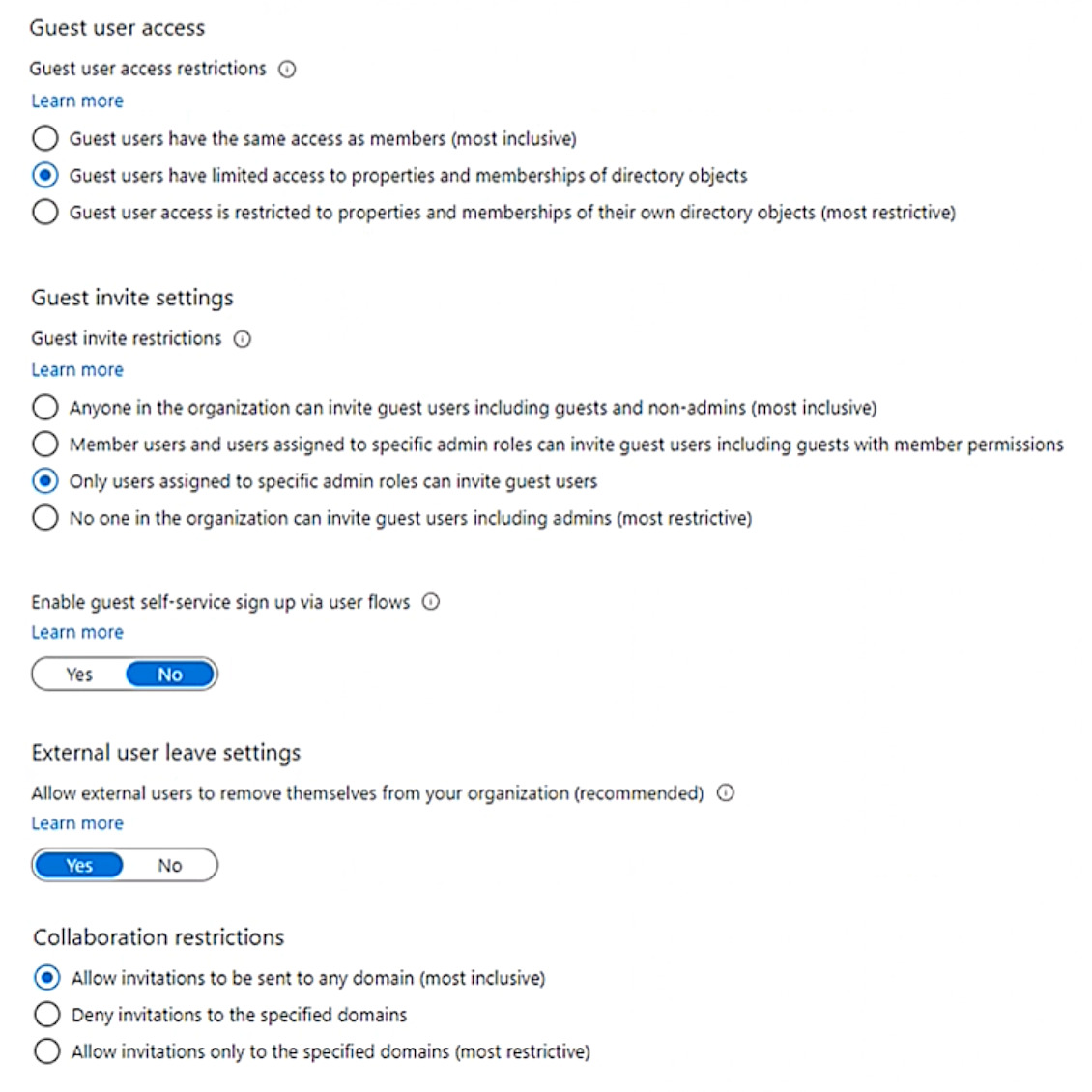1092x1092 pixels.
Task: Set external user leave setting to No
Action: [170, 866]
